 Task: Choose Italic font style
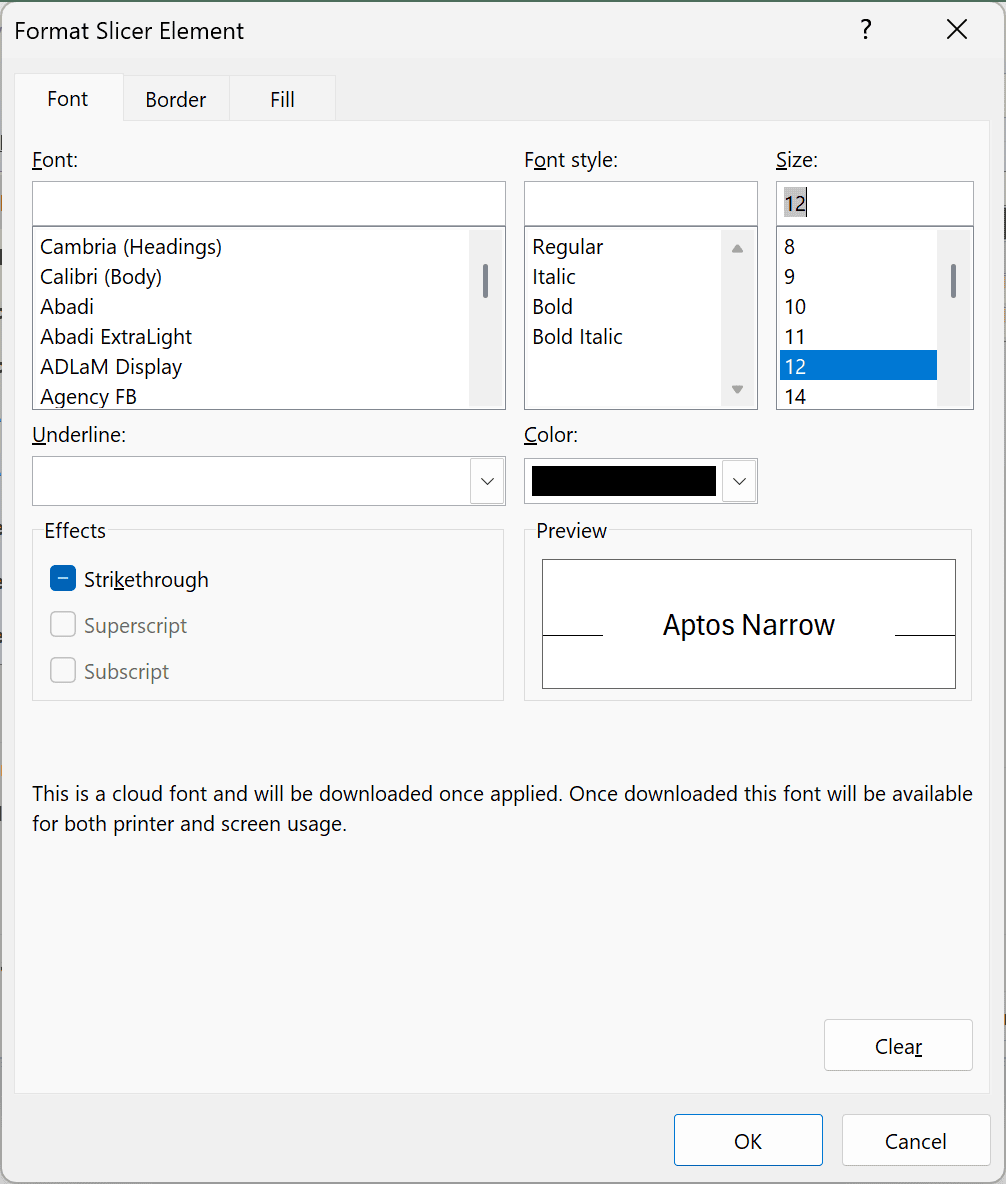pyautogui.click(x=624, y=276)
